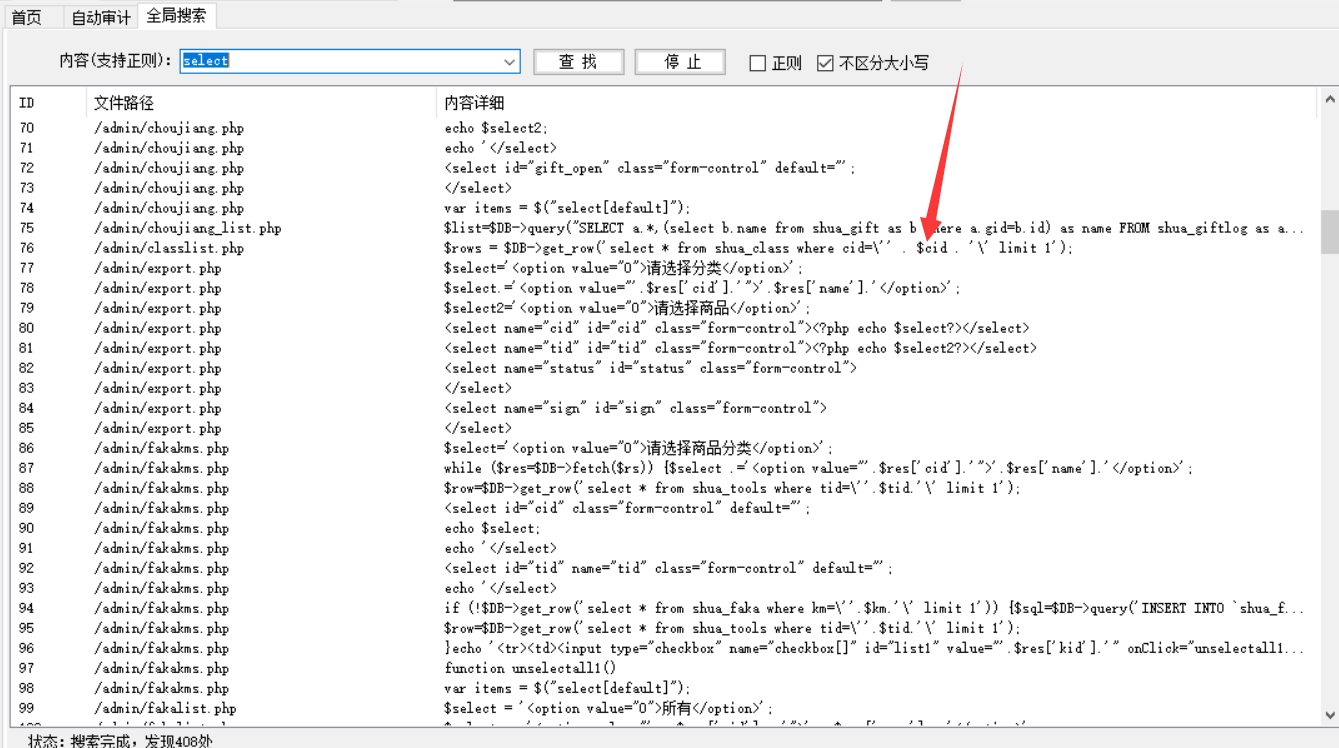This screenshot has width=1339, height=748.
Task: Select result row ID 95
Action: pyautogui.click(x=27, y=628)
